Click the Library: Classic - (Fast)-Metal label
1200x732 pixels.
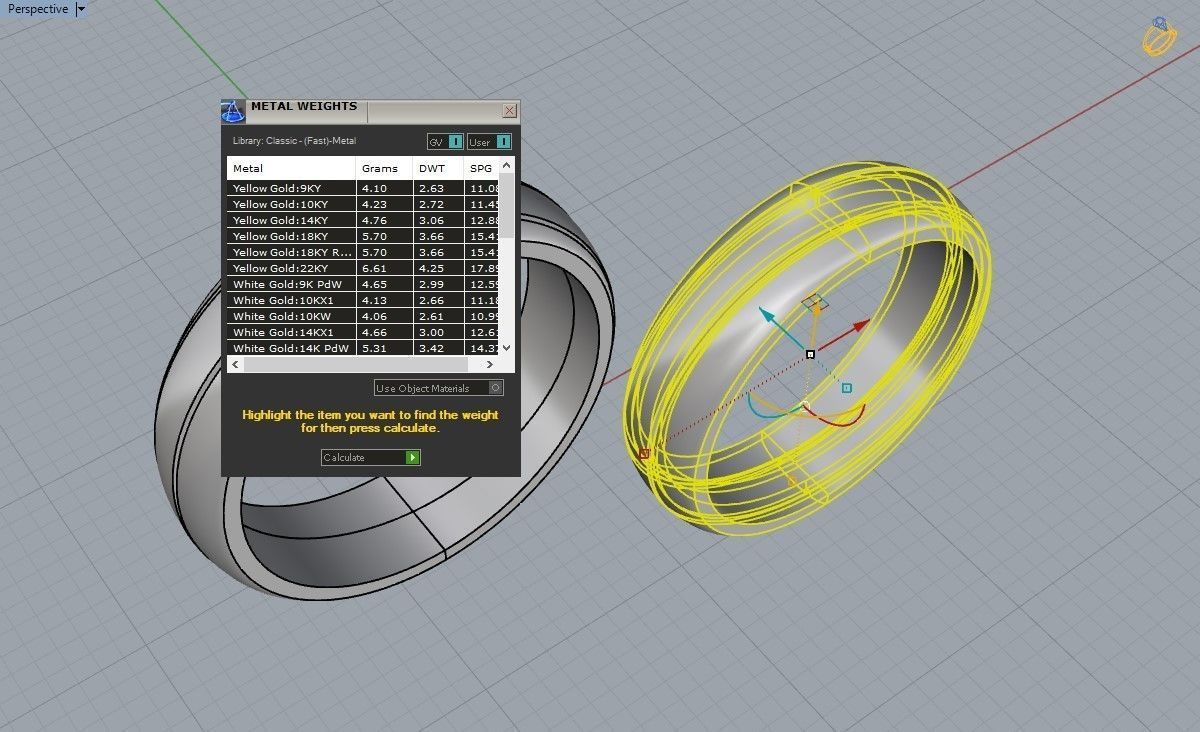tap(294, 141)
